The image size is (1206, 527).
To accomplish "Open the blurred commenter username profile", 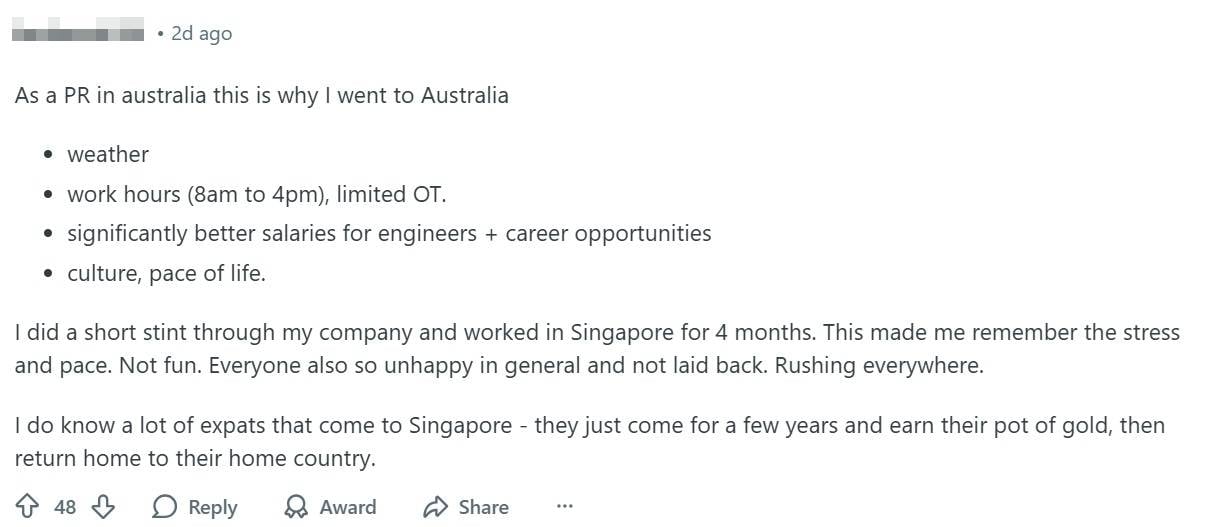I will click(79, 34).
